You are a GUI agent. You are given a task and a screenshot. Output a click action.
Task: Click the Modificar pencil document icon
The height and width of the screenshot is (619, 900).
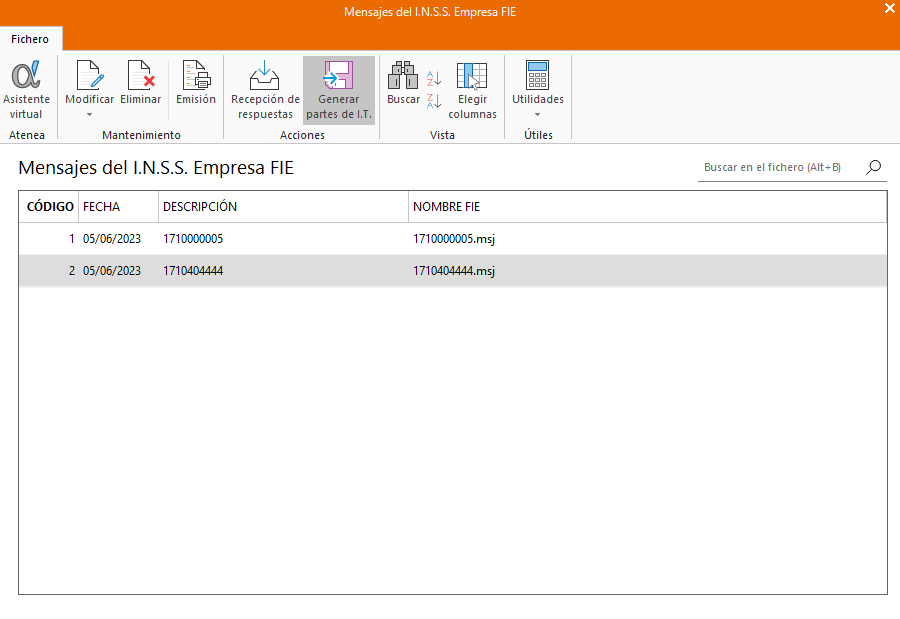[x=89, y=76]
